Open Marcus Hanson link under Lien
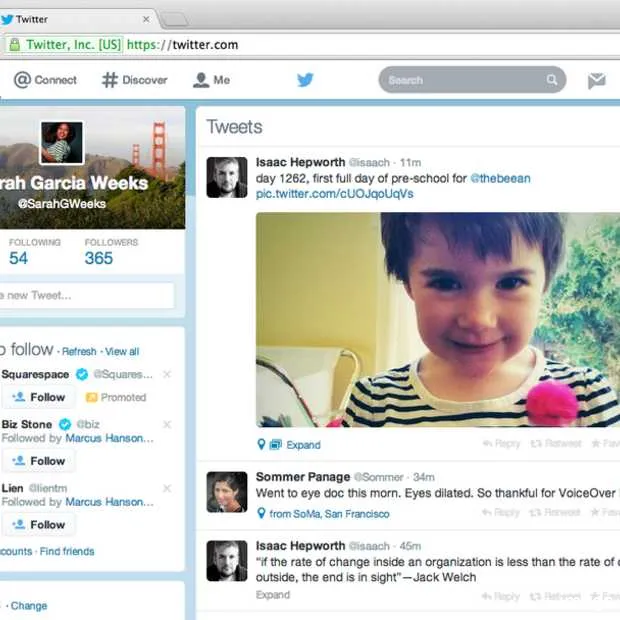 110,502
